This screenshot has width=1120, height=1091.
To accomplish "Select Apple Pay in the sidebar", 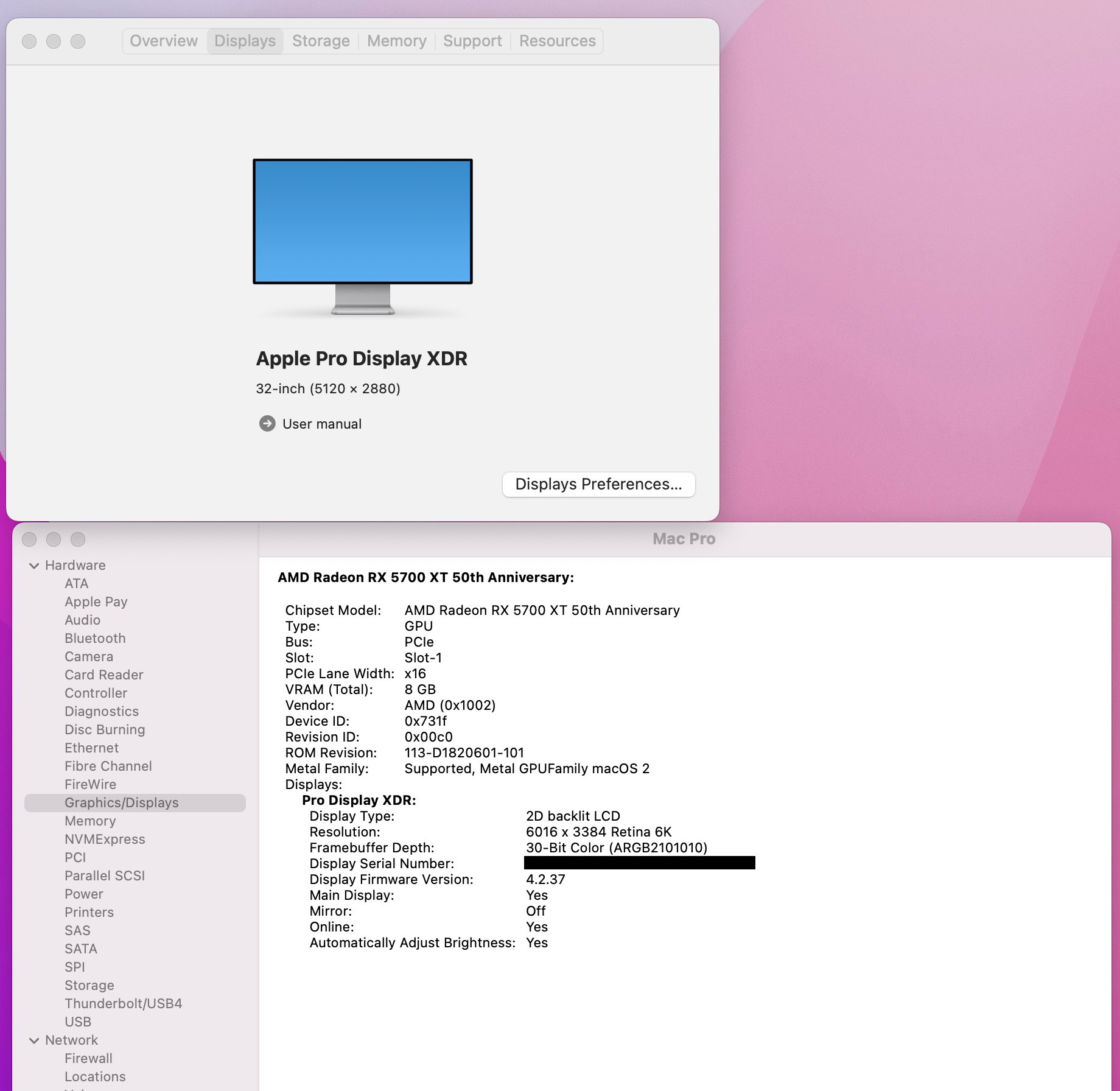I will [x=96, y=602].
